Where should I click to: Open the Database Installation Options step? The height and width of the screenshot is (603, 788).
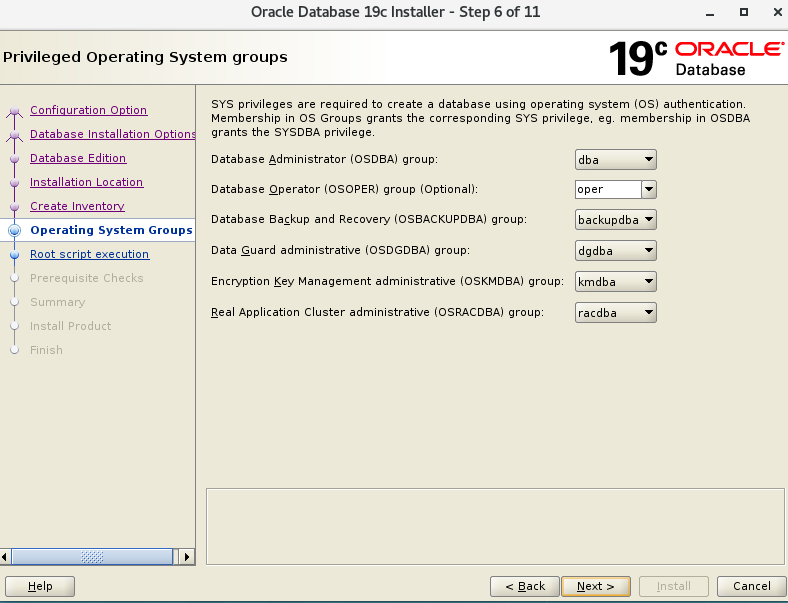click(x=112, y=134)
